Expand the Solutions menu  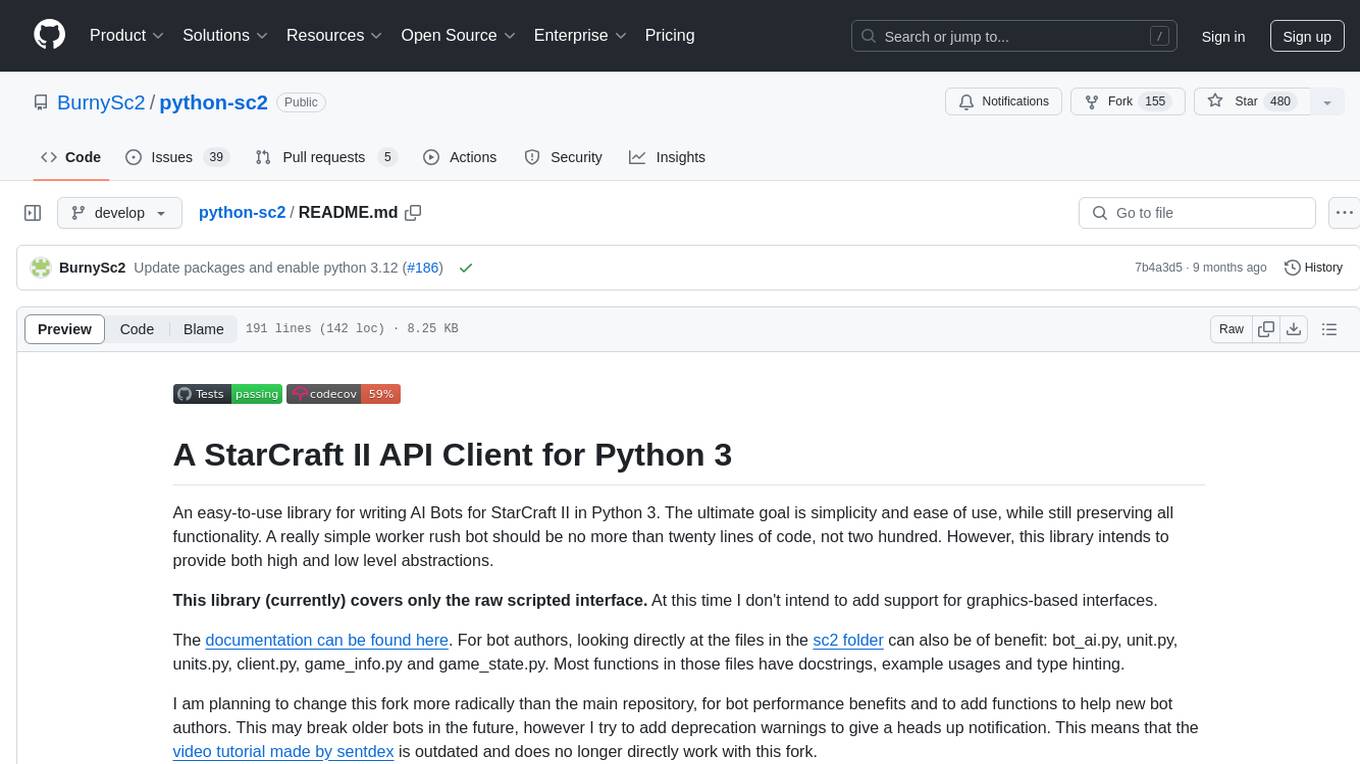pyautogui.click(x=225, y=35)
